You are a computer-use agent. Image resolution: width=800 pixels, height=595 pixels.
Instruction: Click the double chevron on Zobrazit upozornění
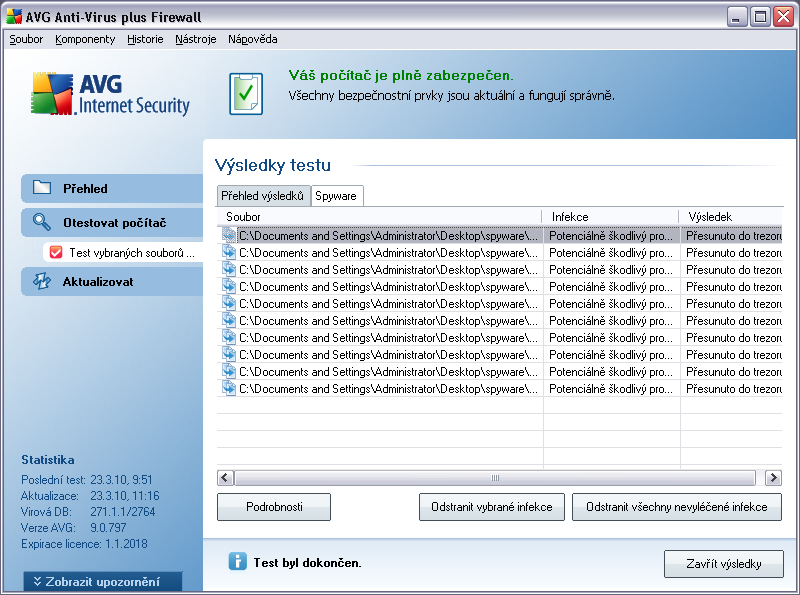37,581
